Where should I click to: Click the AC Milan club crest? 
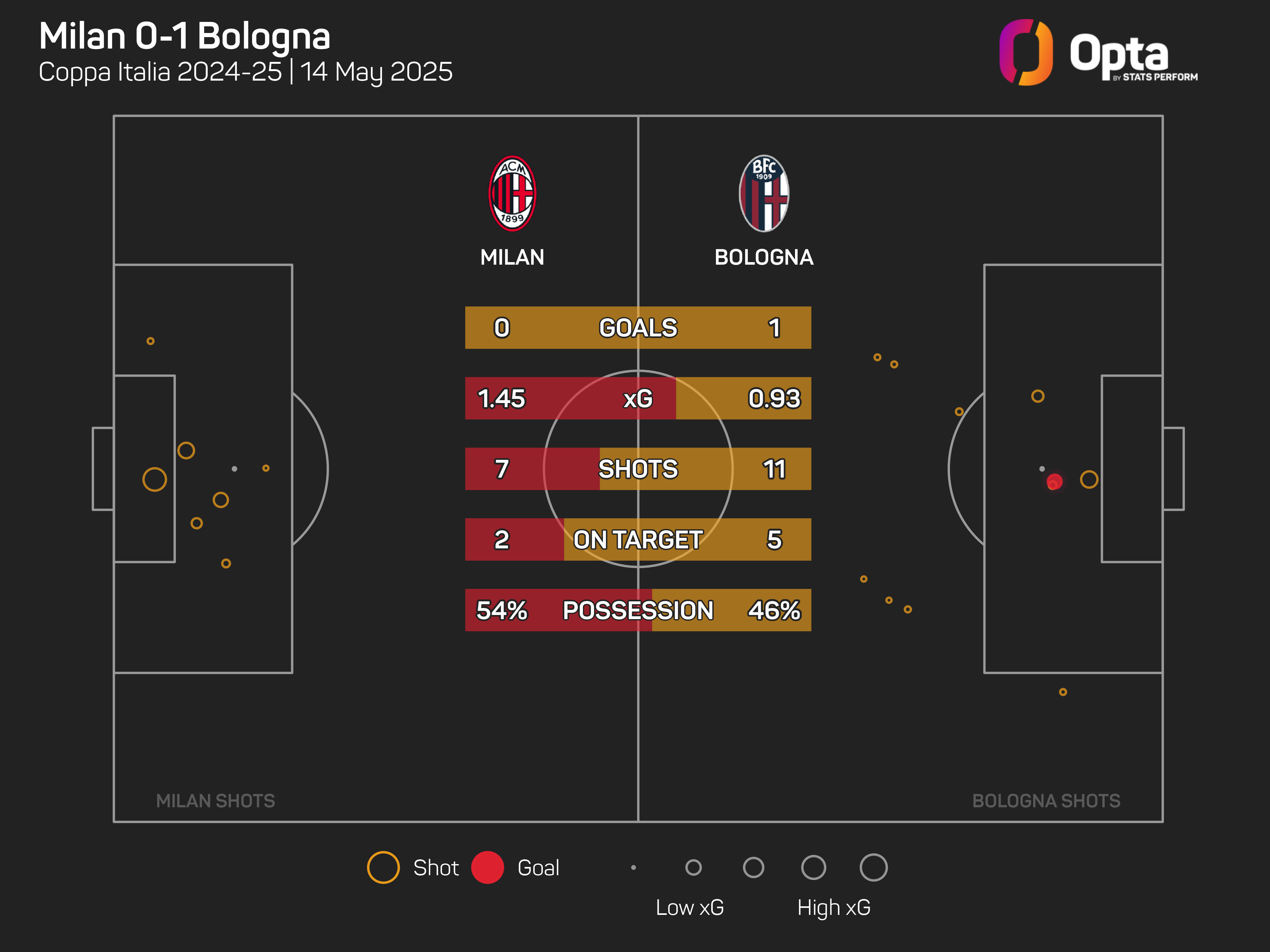coord(512,193)
